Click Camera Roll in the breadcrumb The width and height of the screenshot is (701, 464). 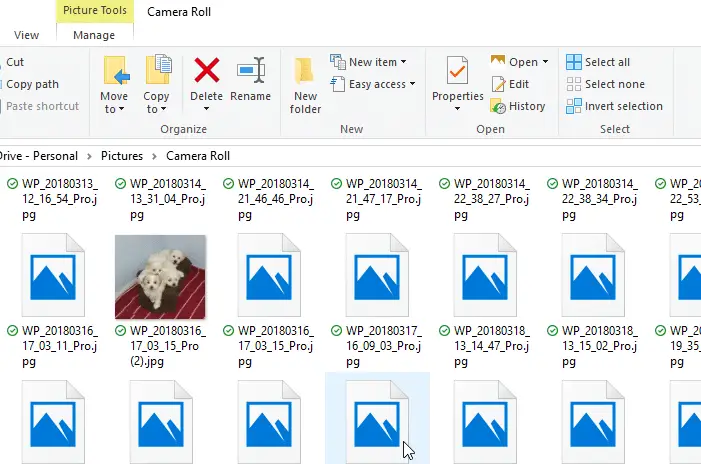(198, 156)
